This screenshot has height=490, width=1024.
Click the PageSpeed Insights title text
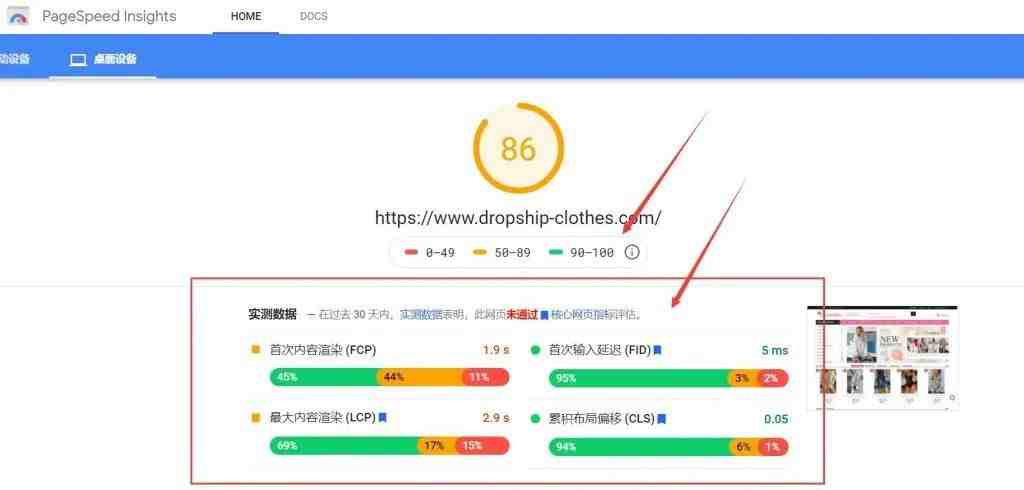[109, 16]
